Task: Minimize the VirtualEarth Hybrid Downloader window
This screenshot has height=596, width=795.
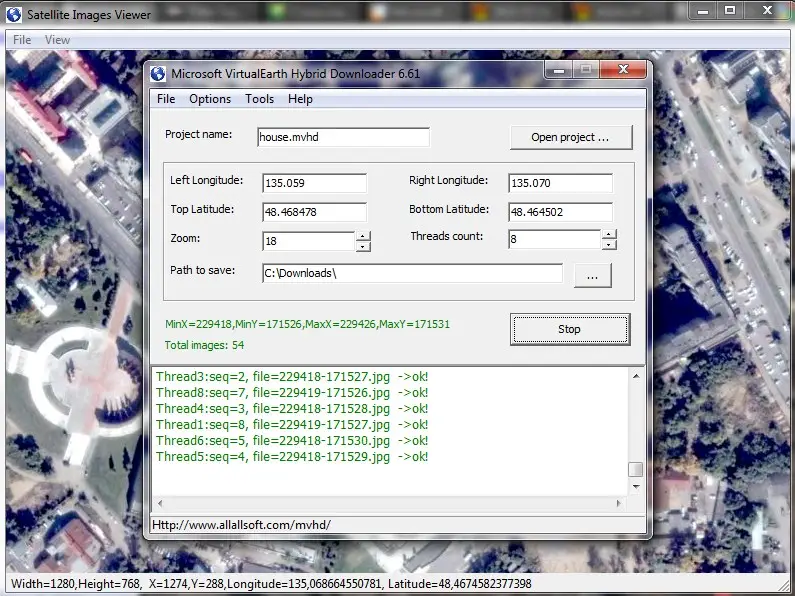Action: (559, 70)
